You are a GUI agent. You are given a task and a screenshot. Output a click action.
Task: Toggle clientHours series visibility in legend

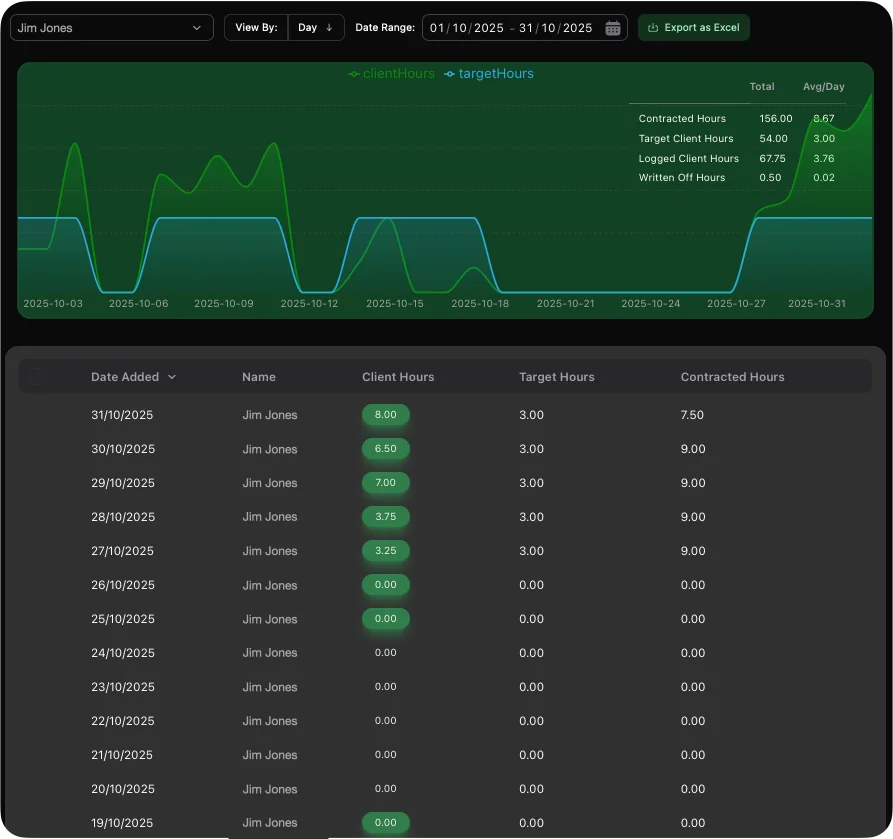pyautogui.click(x=398, y=74)
